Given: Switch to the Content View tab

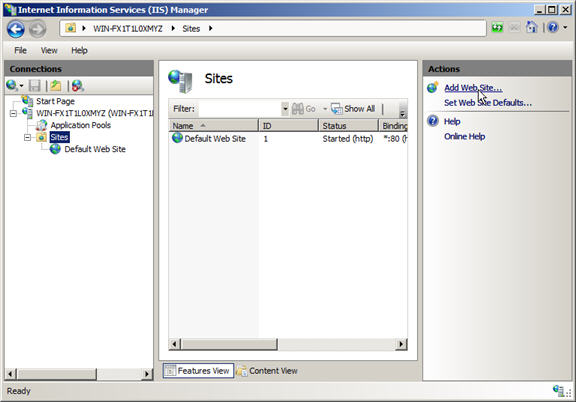Looking at the screenshot, I should pyautogui.click(x=267, y=371).
